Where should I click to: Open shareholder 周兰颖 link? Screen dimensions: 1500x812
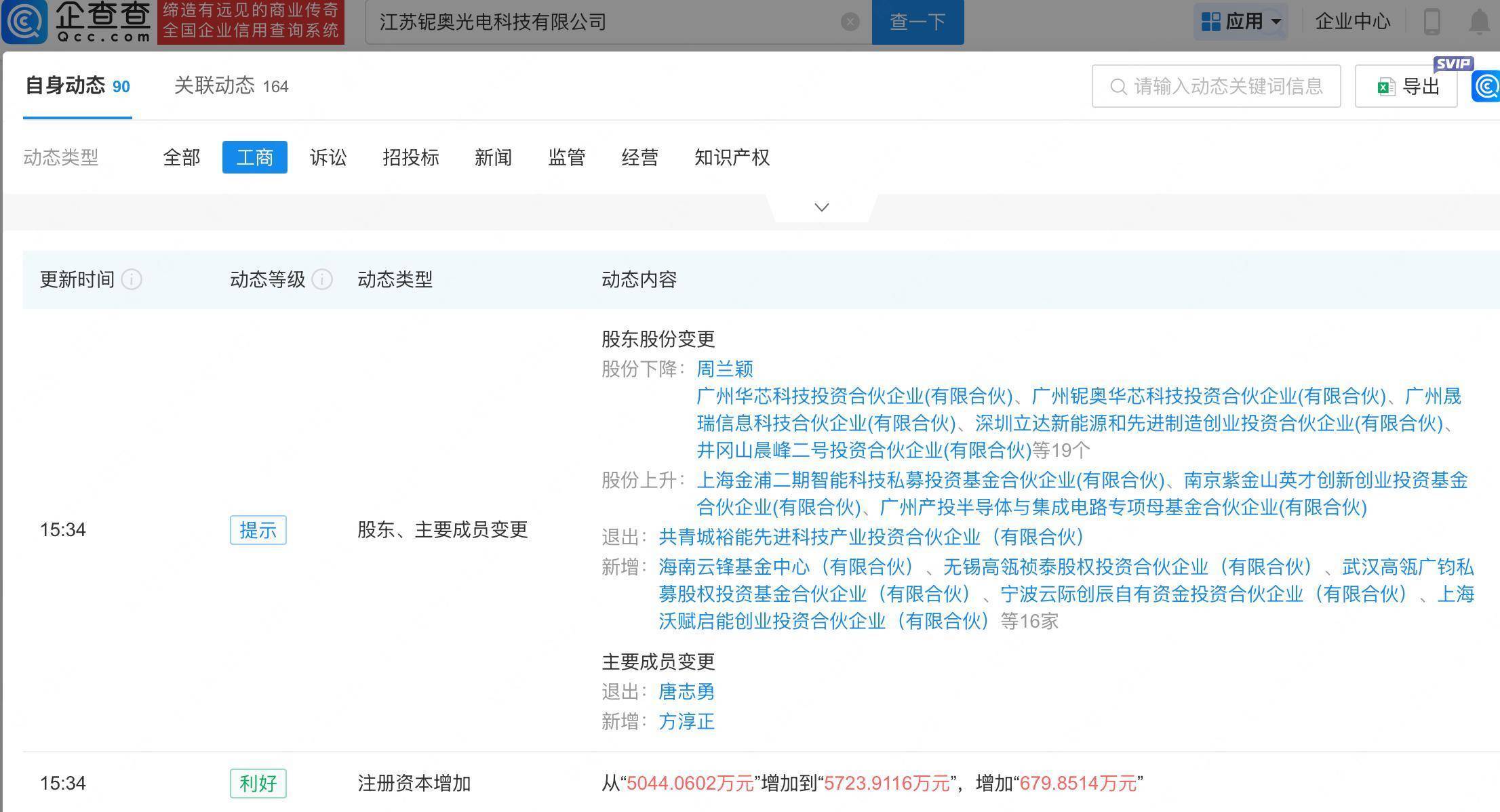coord(725,369)
